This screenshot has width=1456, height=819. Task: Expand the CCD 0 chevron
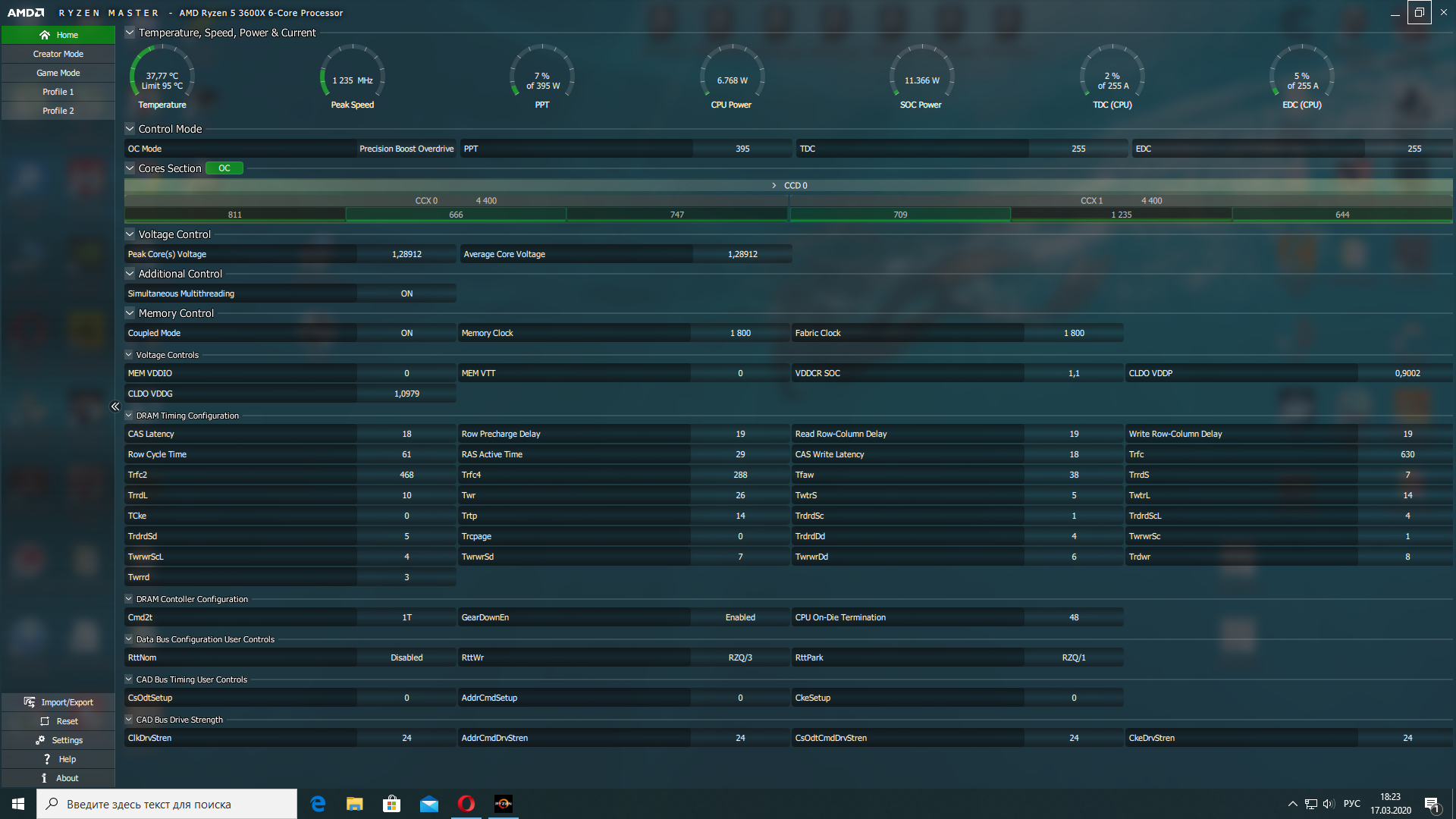point(773,186)
